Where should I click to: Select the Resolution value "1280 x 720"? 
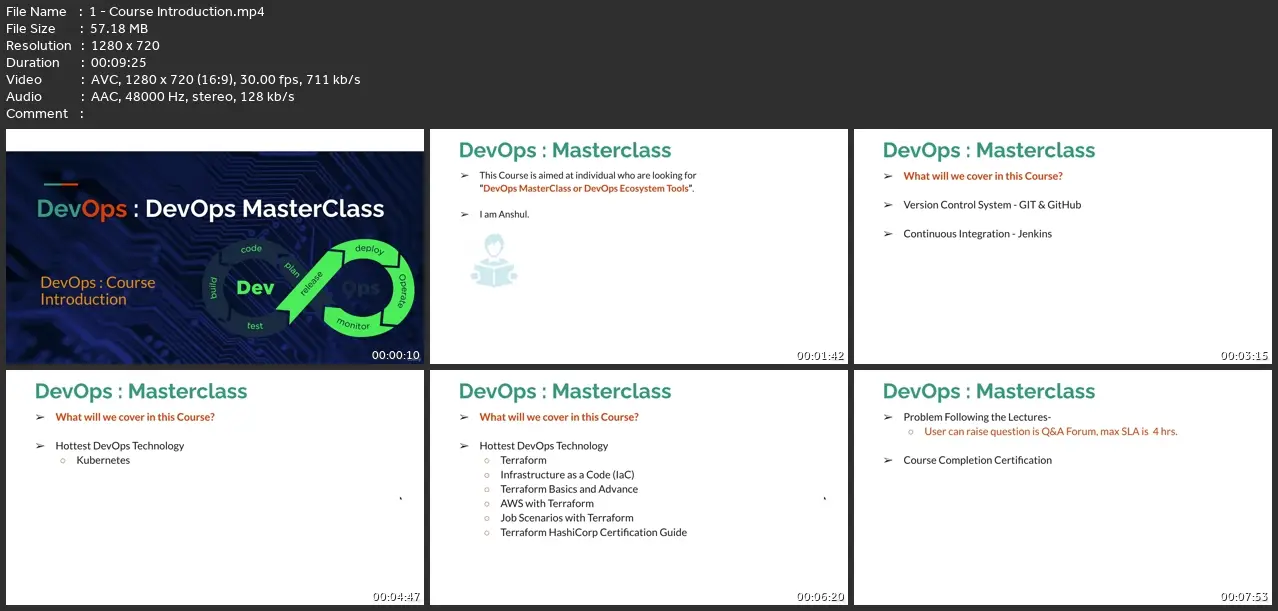(125, 46)
